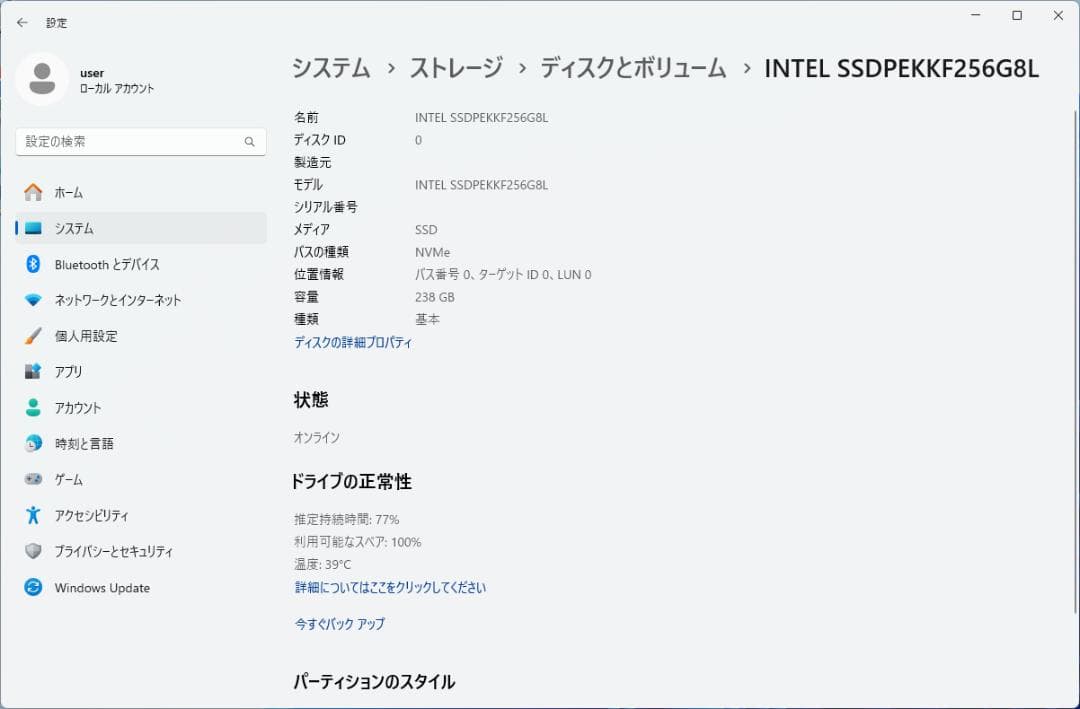Click 今すぐバックアップ link

click(x=341, y=624)
